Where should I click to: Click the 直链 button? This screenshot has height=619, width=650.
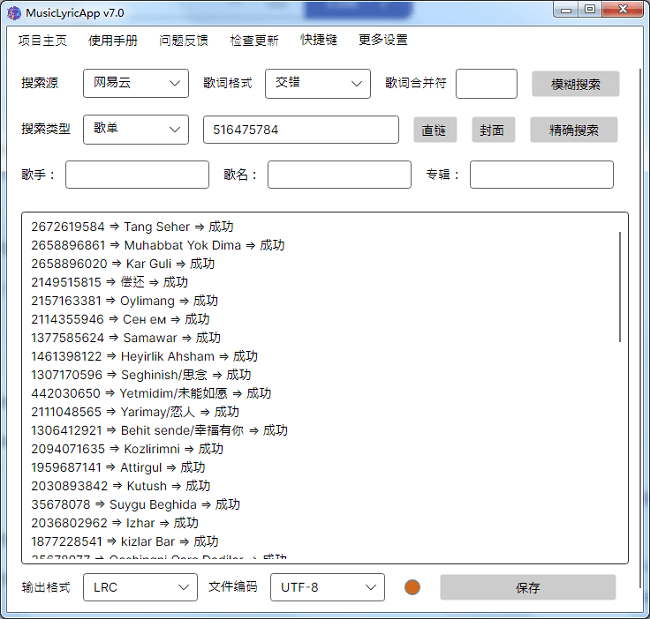(435, 130)
